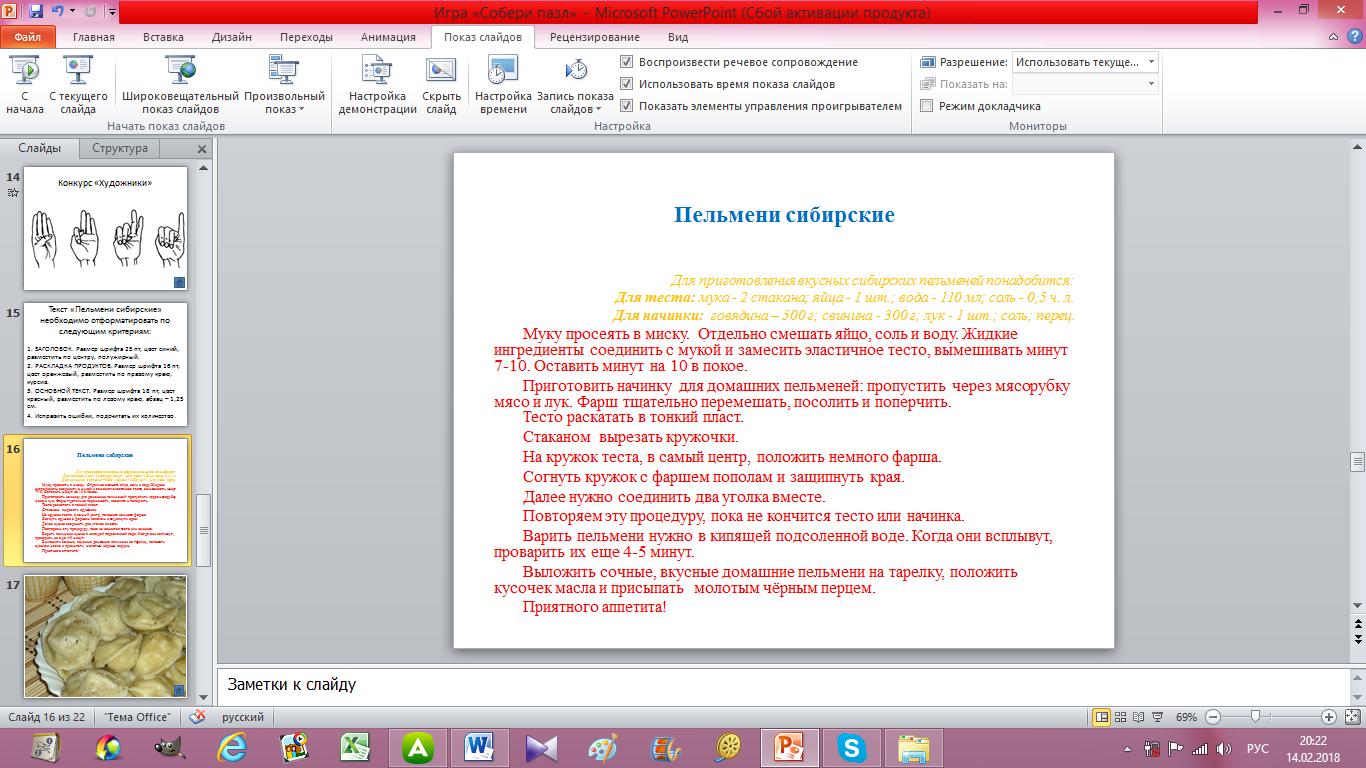The height and width of the screenshot is (768, 1366).
Task: Zoom out with minus button
Action: [1211, 717]
